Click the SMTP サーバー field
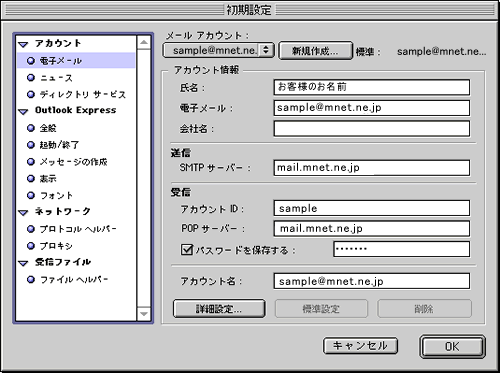Screen dimensions: 500x373 point(372,168)
